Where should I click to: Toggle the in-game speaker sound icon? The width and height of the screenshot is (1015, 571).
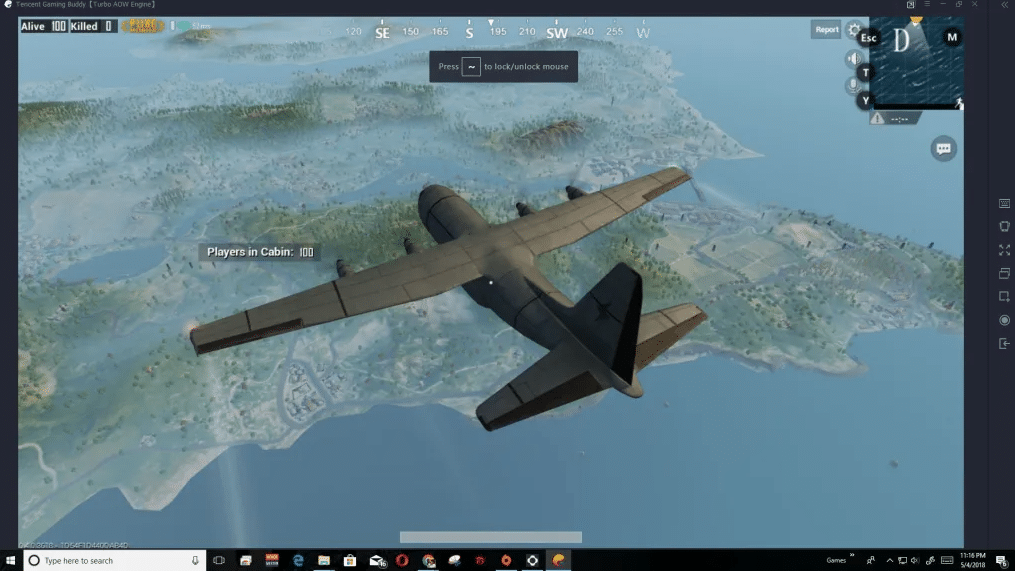854,59
